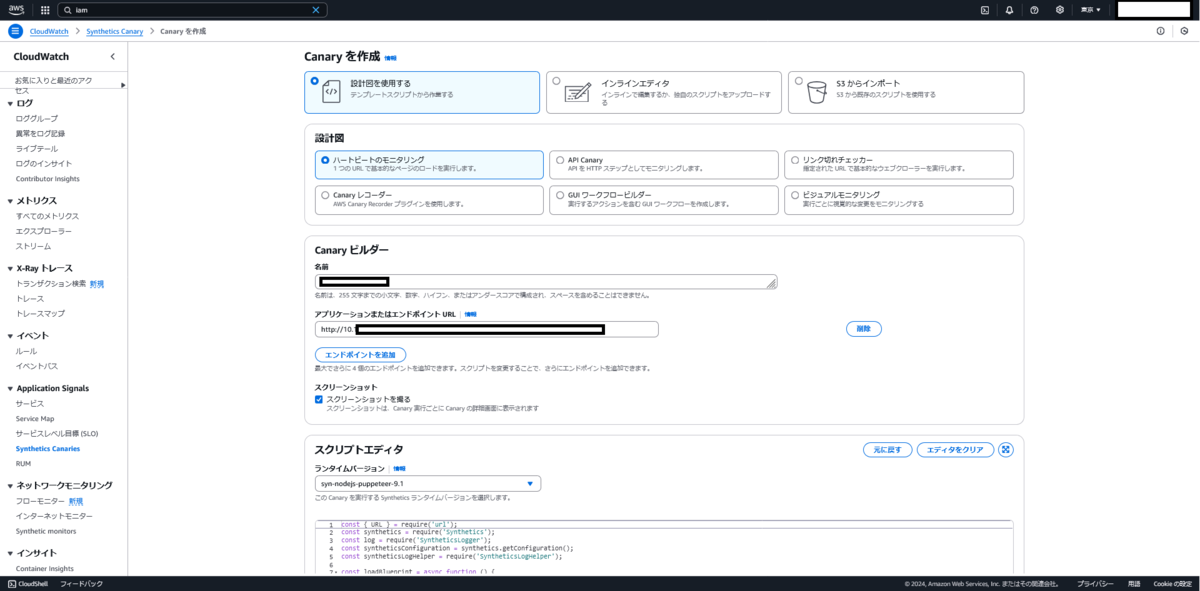Click the endpoint URL input field
This screenshot has height=591, width=1200.
487,329
